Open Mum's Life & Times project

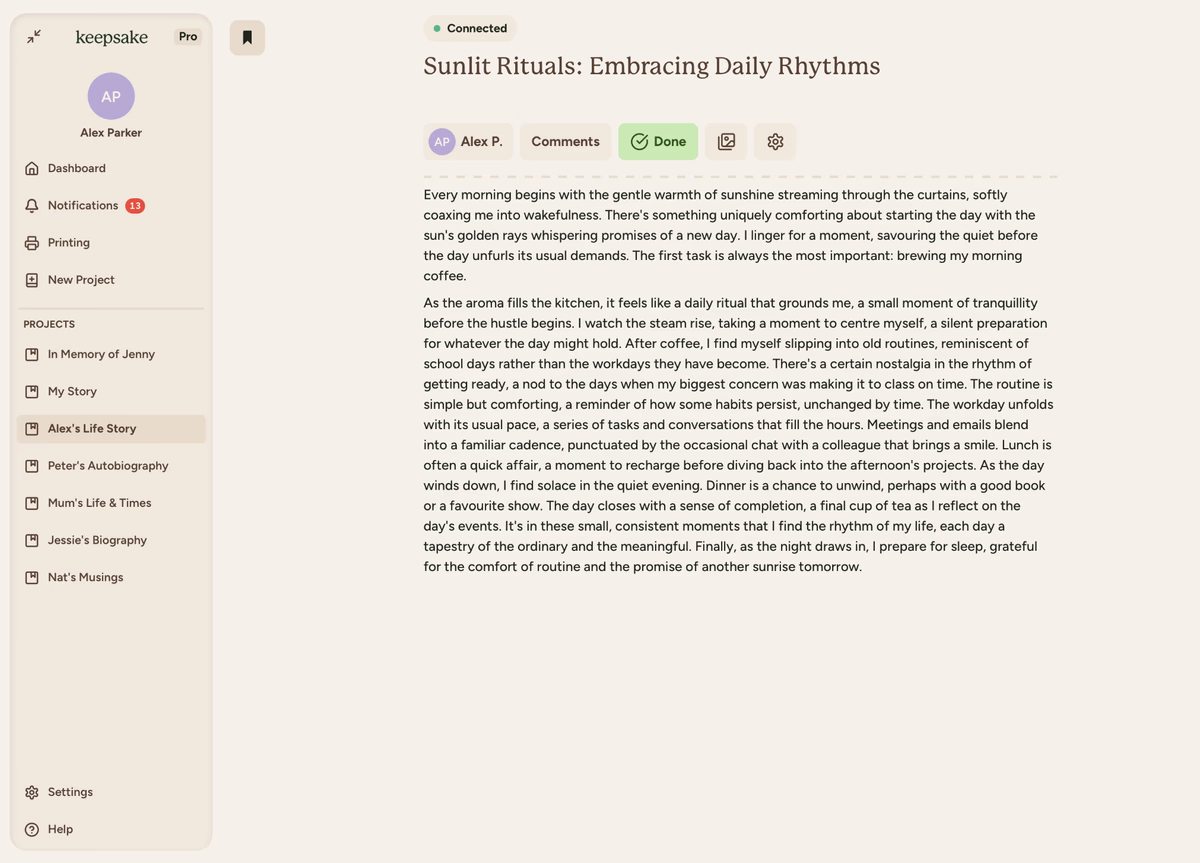coord(99,503)
